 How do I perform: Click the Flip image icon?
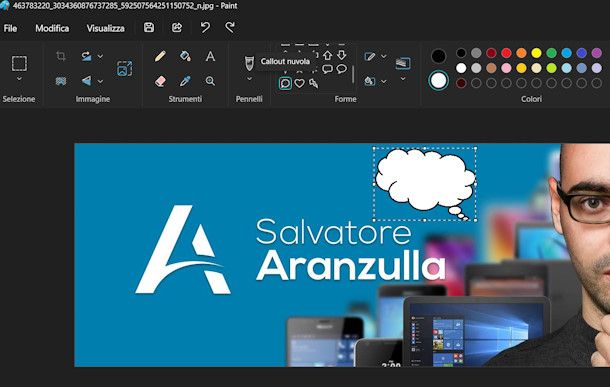tap(86, 81)
